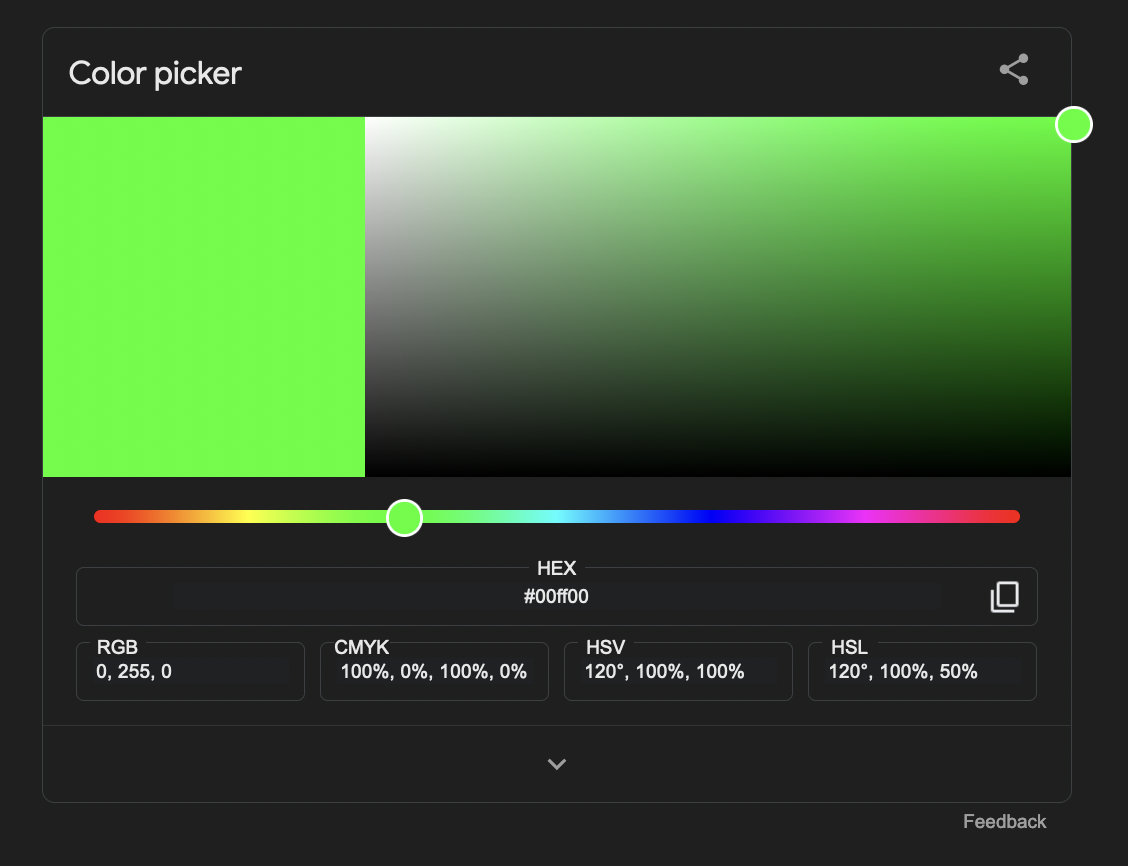Copy the HEX value with the copy icon
The height and width of the screenshot is (866, 1128).
[x=1004, y=597]
